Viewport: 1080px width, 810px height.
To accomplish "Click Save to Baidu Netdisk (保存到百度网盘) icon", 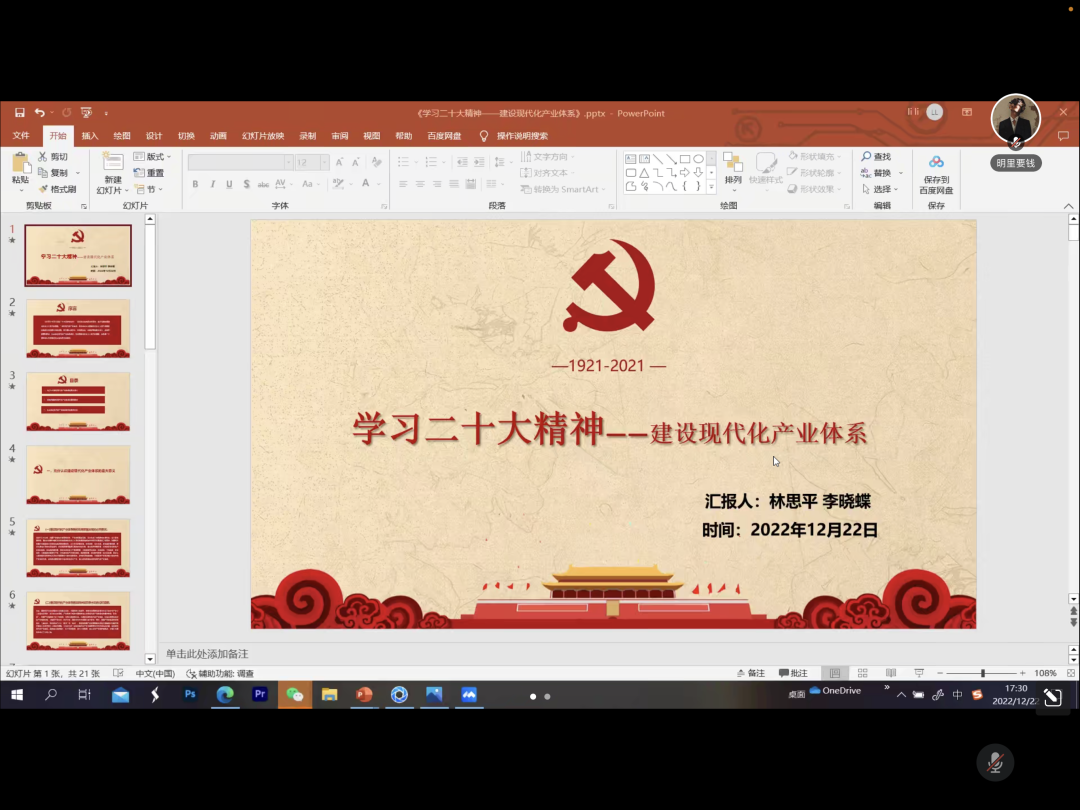I will pyautogui.click(x=936, y=162).
